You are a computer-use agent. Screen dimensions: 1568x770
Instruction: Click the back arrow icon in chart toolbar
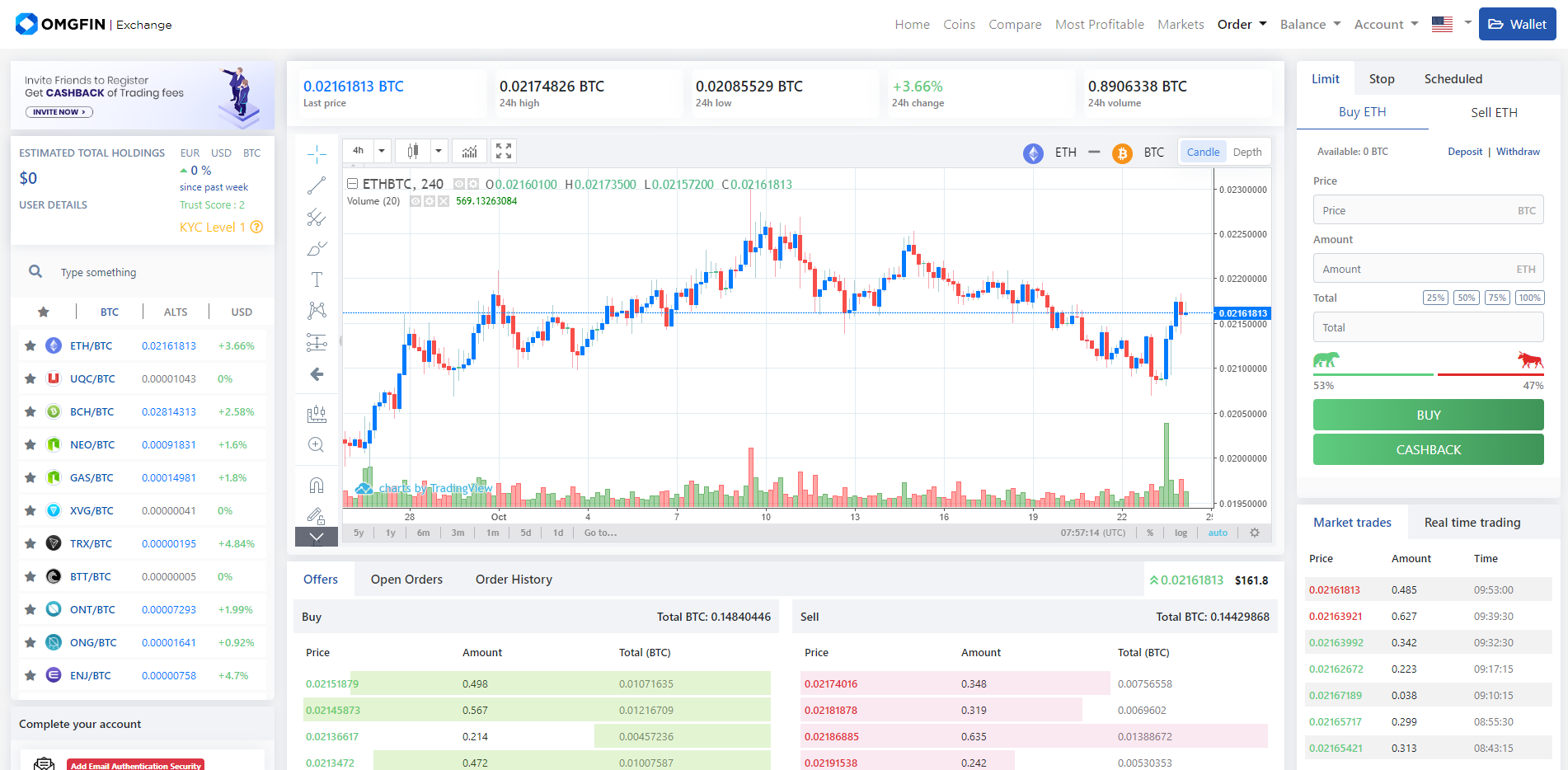coord(317,374)
